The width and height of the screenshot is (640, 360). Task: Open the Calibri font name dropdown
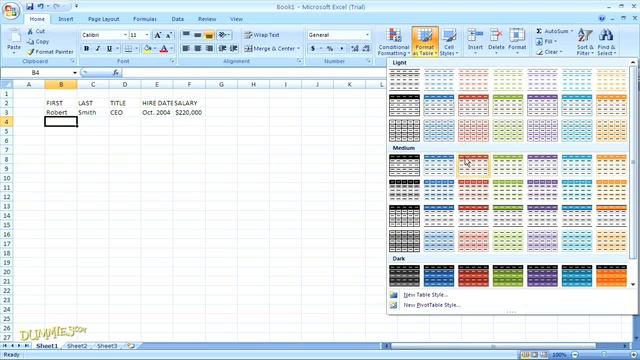point(125,35)
